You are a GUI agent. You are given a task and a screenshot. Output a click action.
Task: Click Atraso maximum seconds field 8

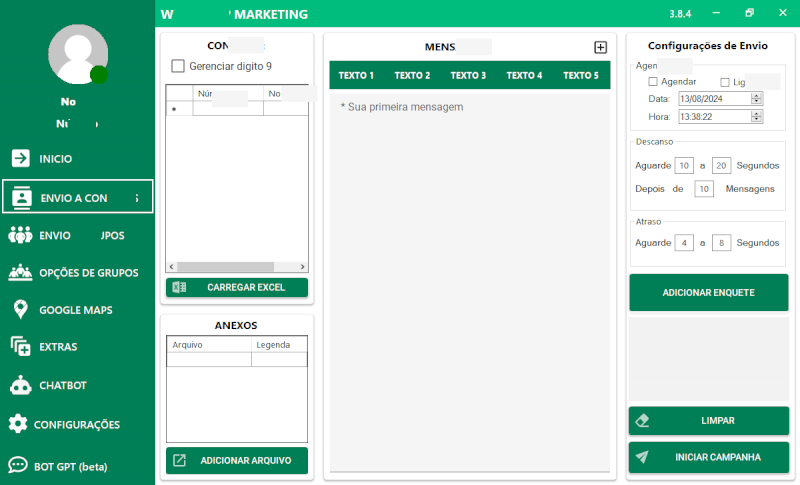click(721, 243)
